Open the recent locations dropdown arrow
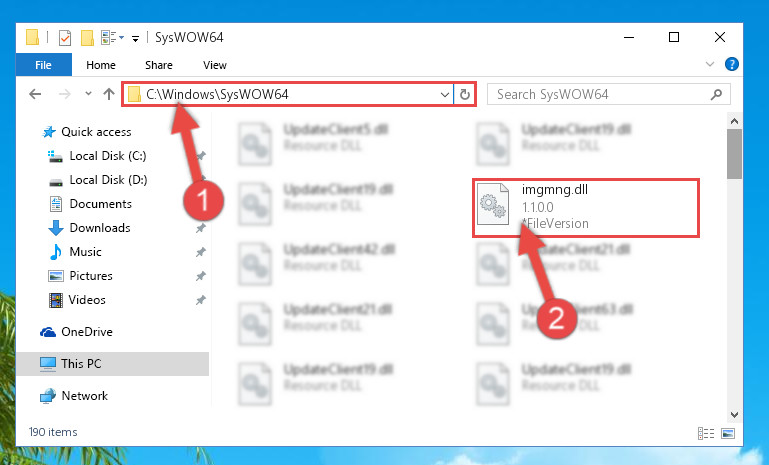This screenshot has height=465, width=769. click(x=88, y=93)
